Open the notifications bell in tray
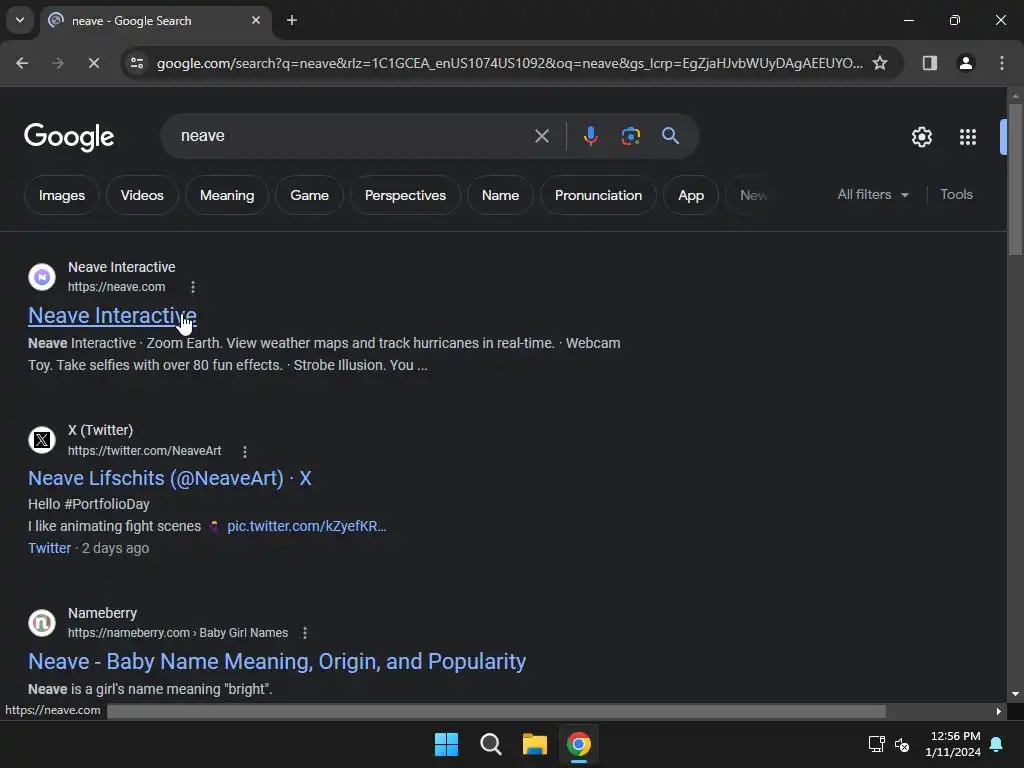 (x=997, y=744)
